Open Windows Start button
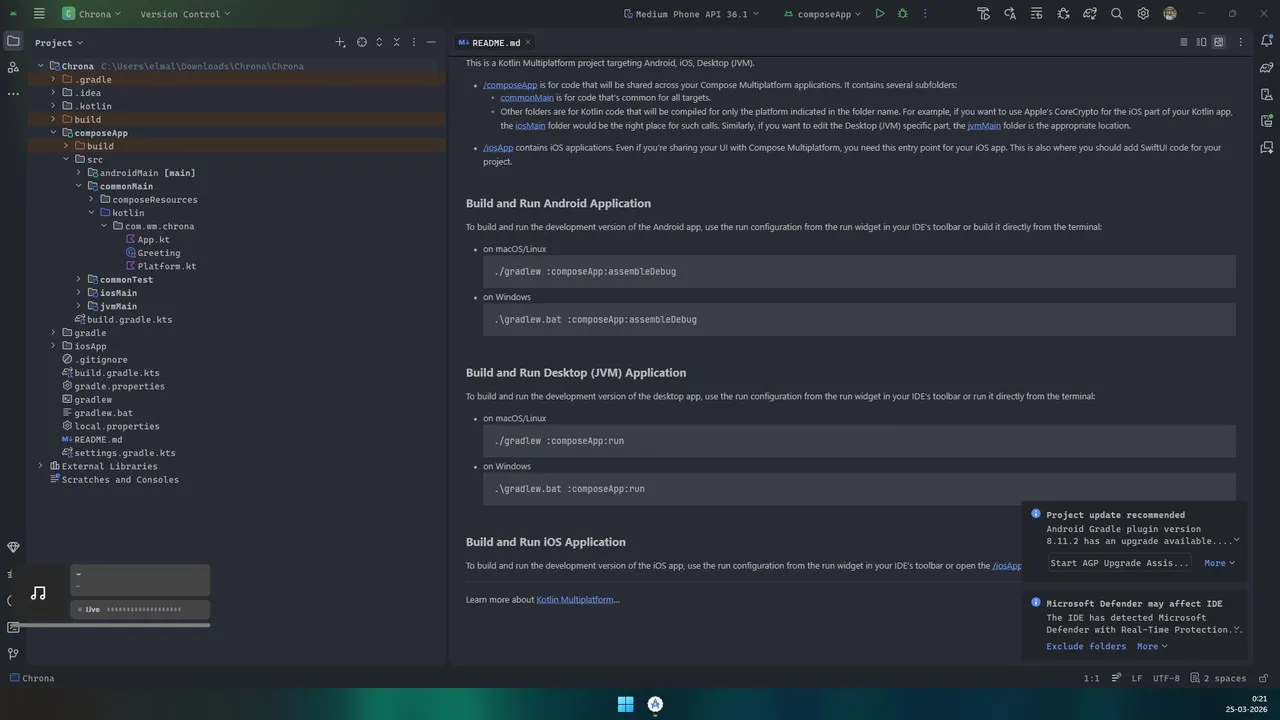The image size is (1280, 720). click(x=625, y=704)
